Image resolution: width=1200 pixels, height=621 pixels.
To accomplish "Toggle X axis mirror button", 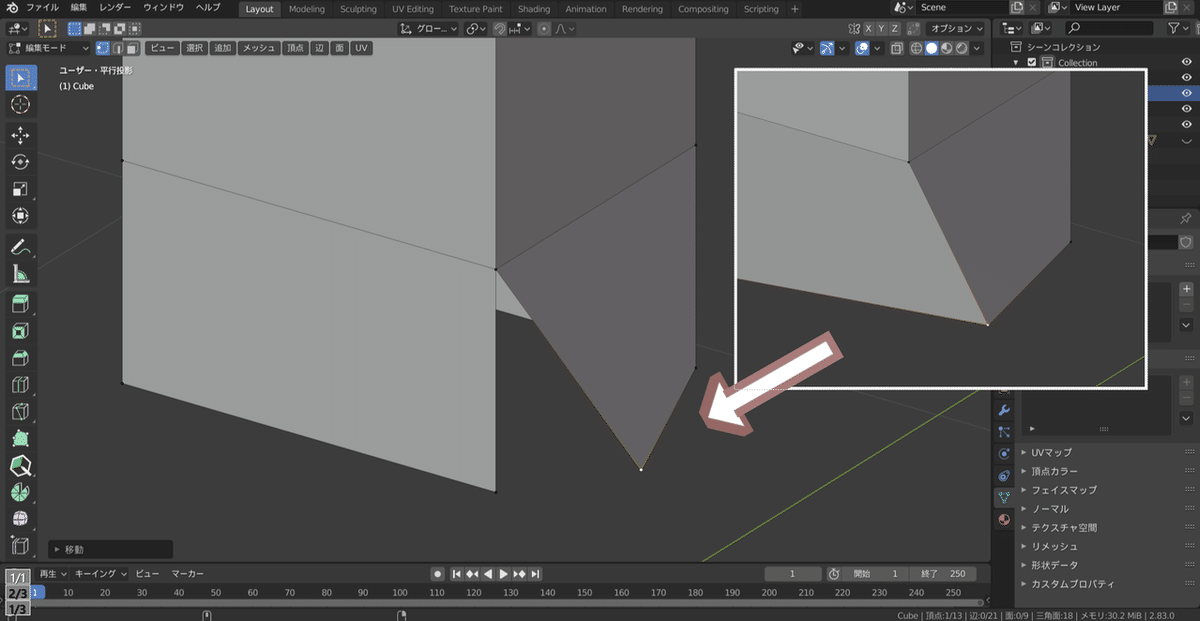I will 868,29.
